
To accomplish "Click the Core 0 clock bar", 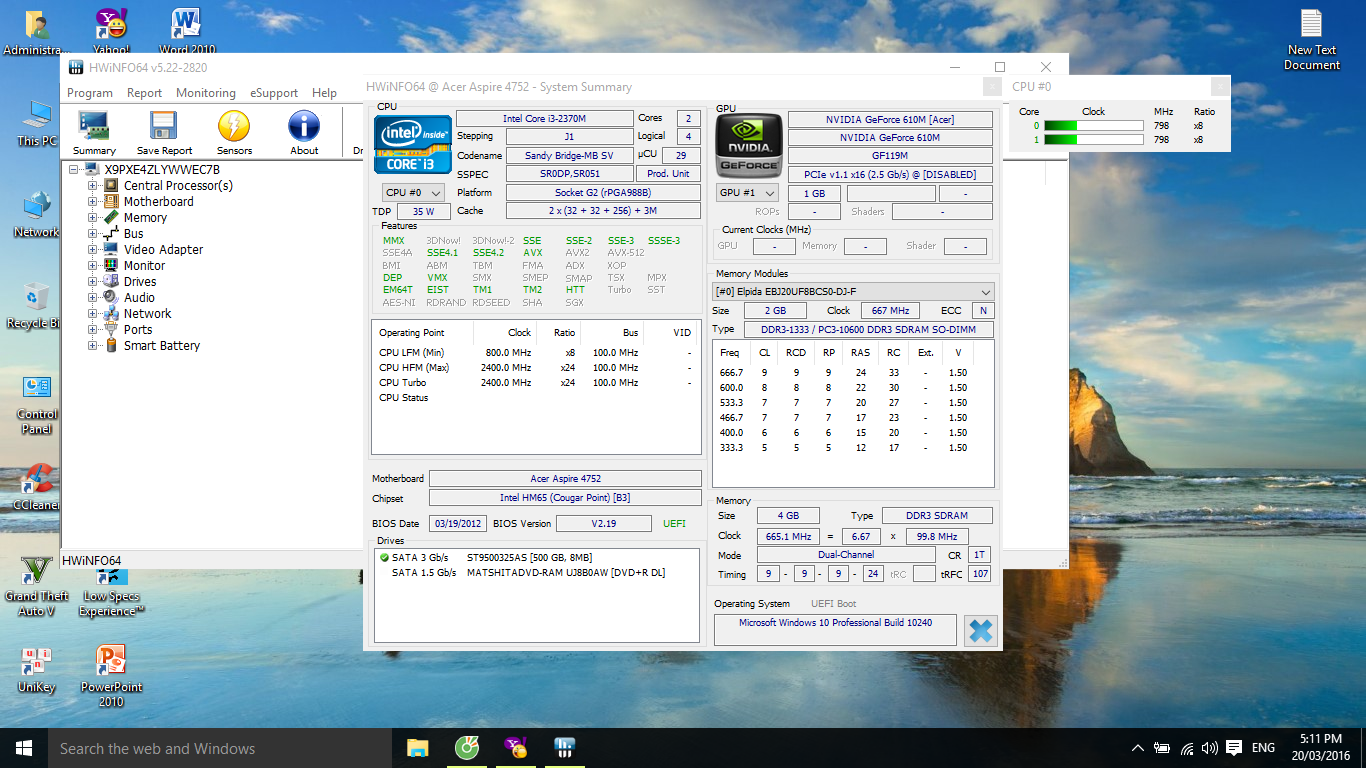I will click(1093, 126).
